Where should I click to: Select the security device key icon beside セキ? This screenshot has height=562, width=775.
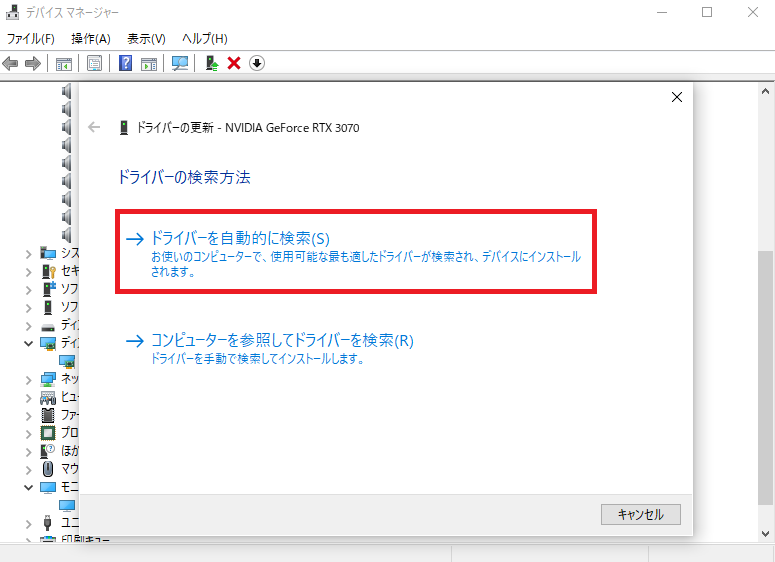coord(48,271)
